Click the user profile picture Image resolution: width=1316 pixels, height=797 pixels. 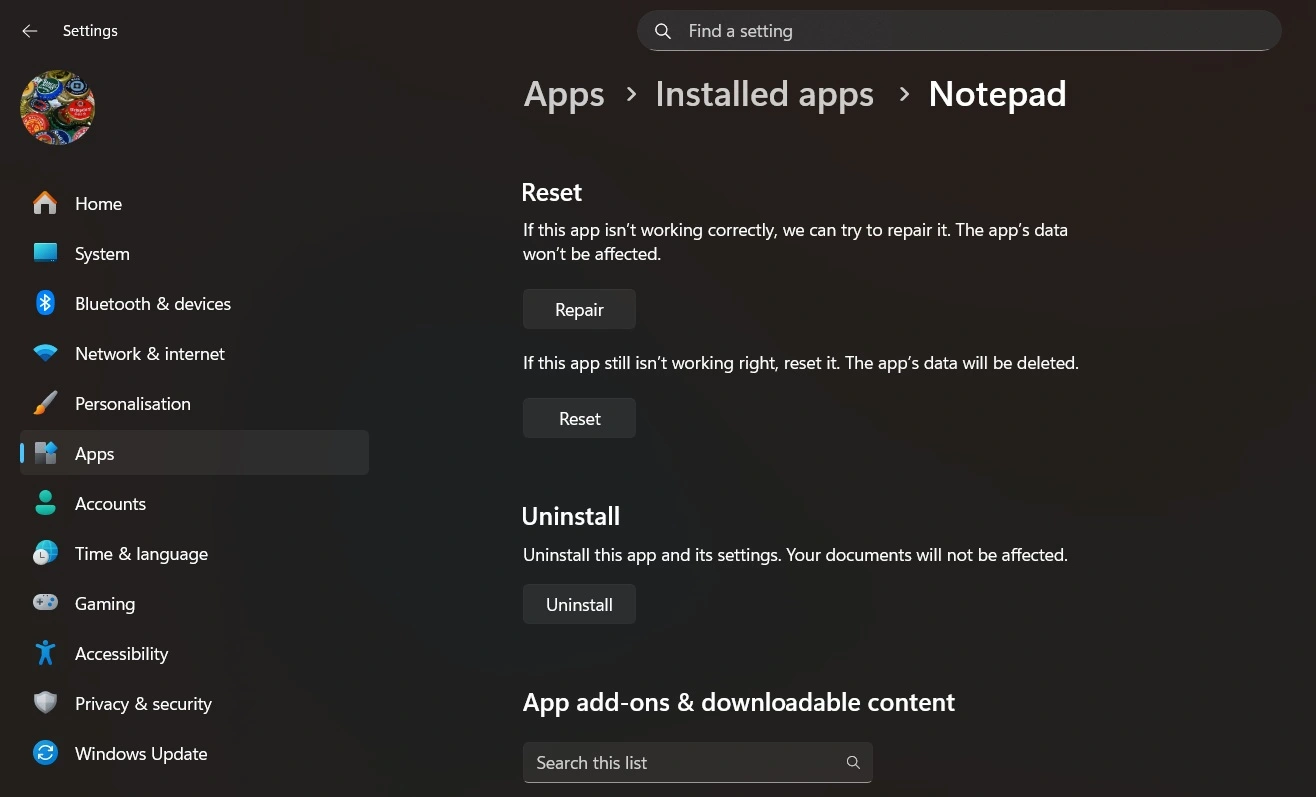(57, 107)
